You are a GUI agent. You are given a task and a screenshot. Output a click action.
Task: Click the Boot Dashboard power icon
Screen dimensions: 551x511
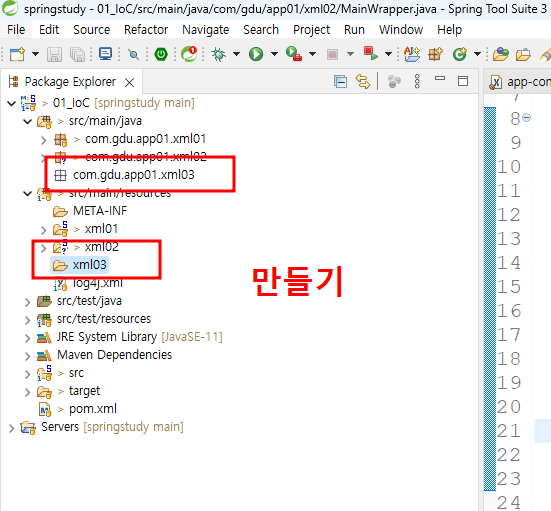pos(161,54)
